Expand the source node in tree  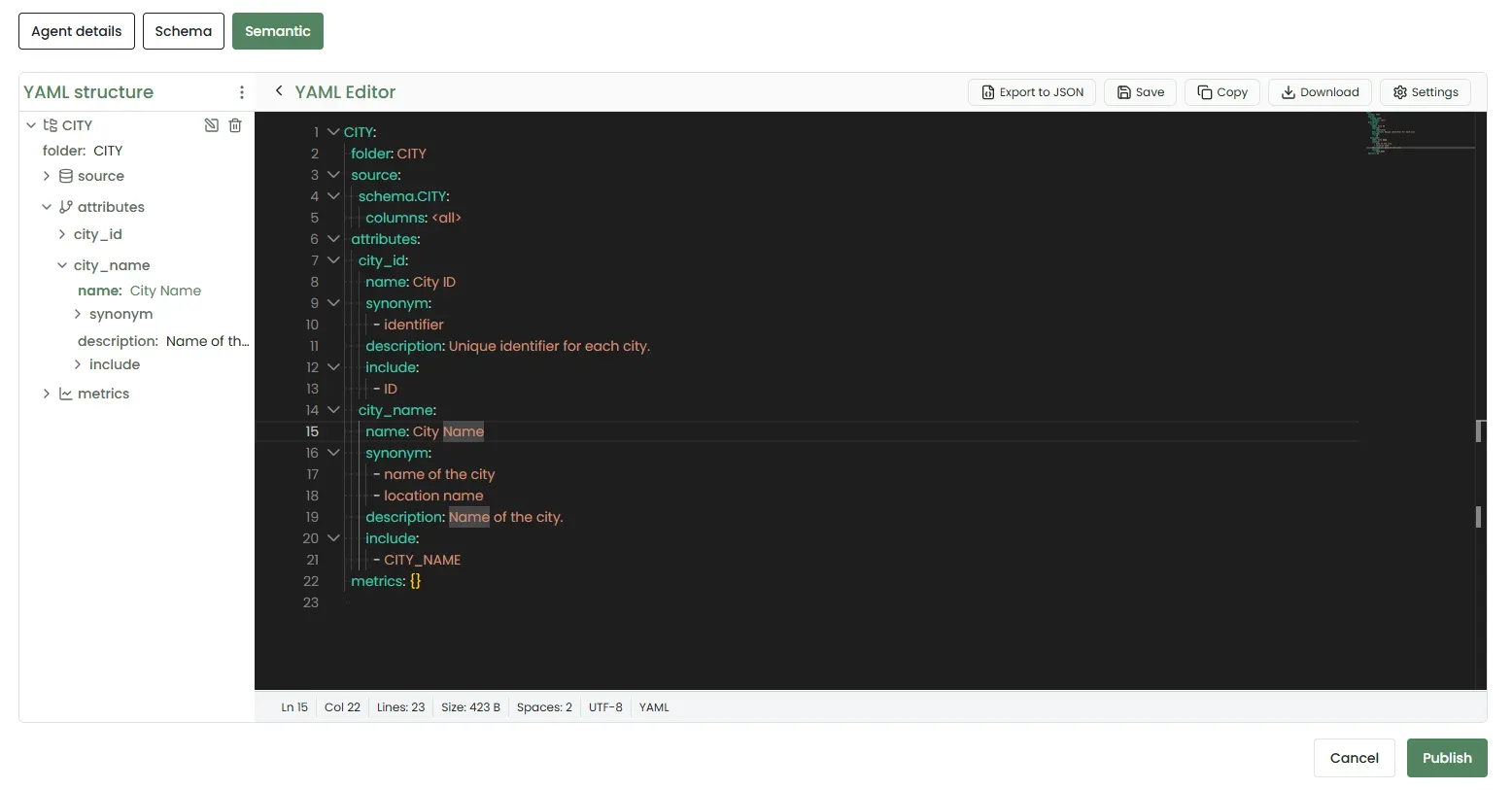(x=47, y=176)
